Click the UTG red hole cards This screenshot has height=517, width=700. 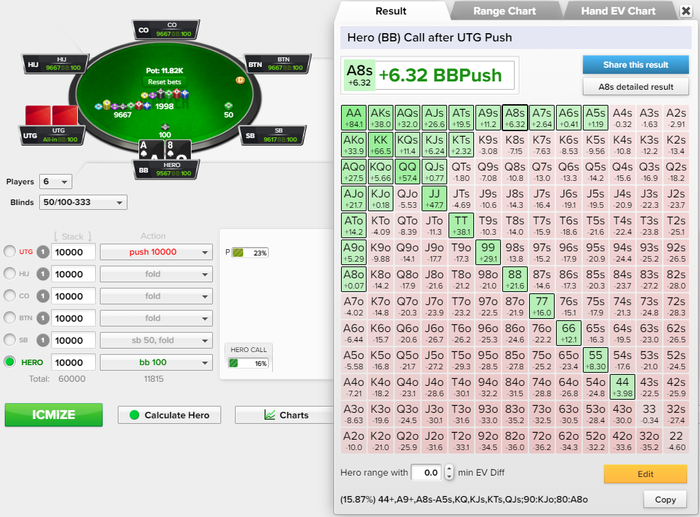(x=51, y=115)
